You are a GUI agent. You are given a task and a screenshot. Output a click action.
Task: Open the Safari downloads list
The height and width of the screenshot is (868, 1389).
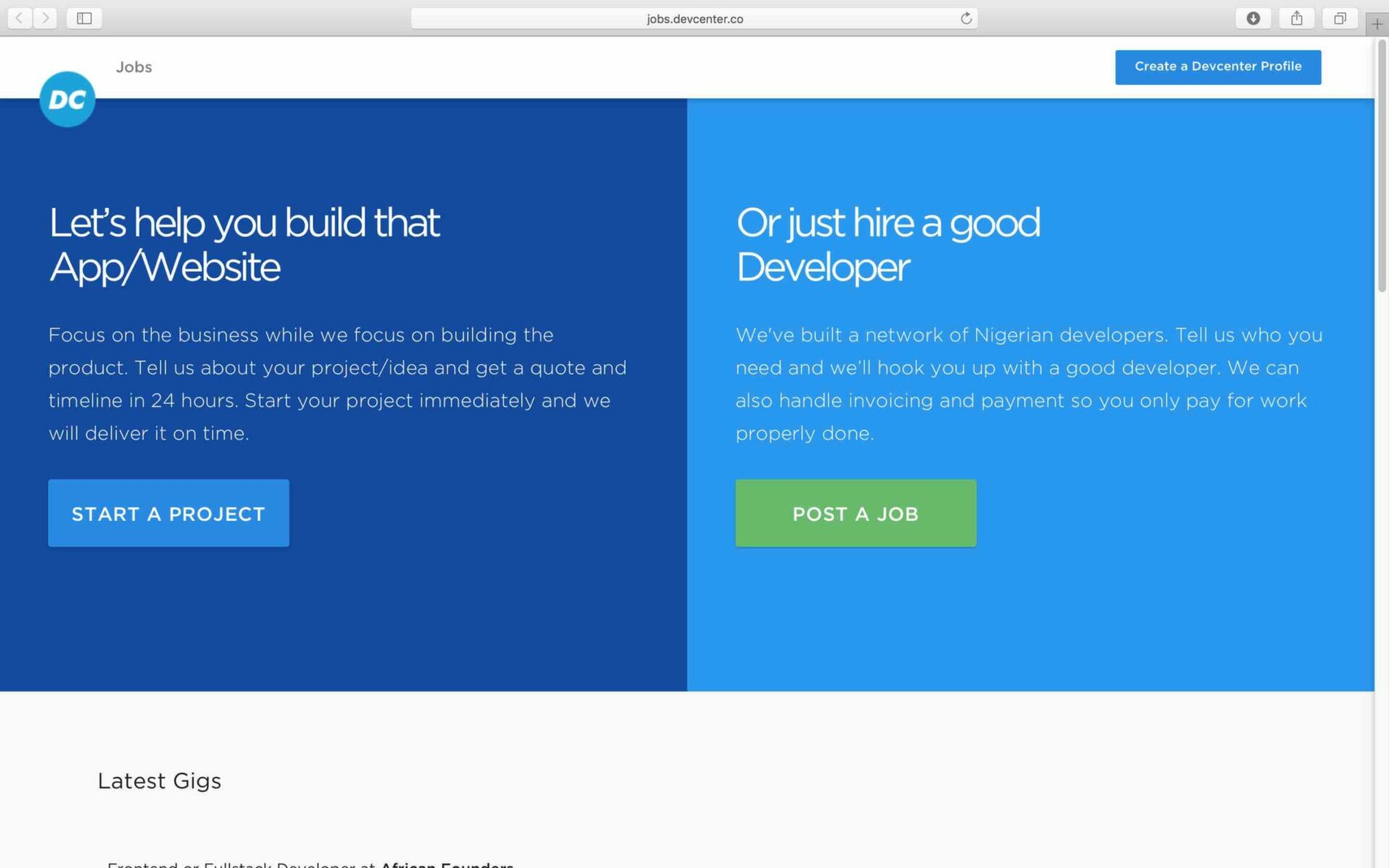click(1253, 18)
